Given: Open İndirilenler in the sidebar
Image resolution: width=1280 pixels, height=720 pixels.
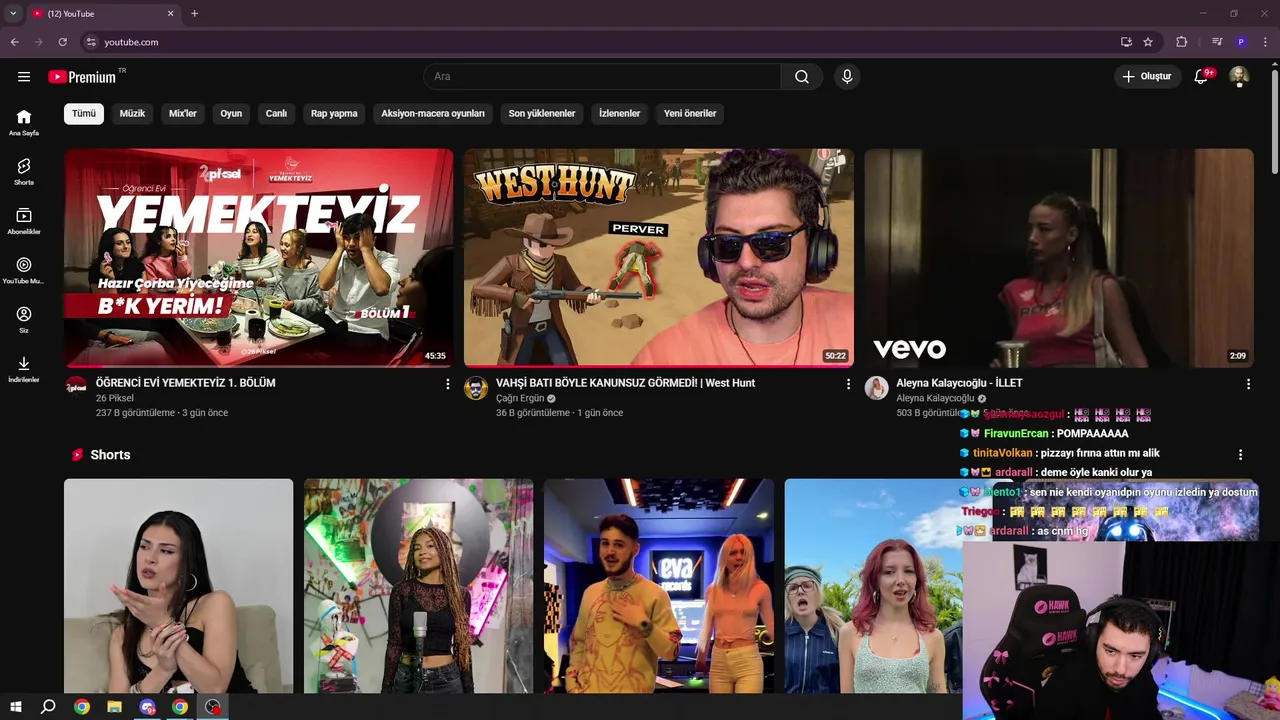Looking at the screenshot, I should tap(24, 369).
